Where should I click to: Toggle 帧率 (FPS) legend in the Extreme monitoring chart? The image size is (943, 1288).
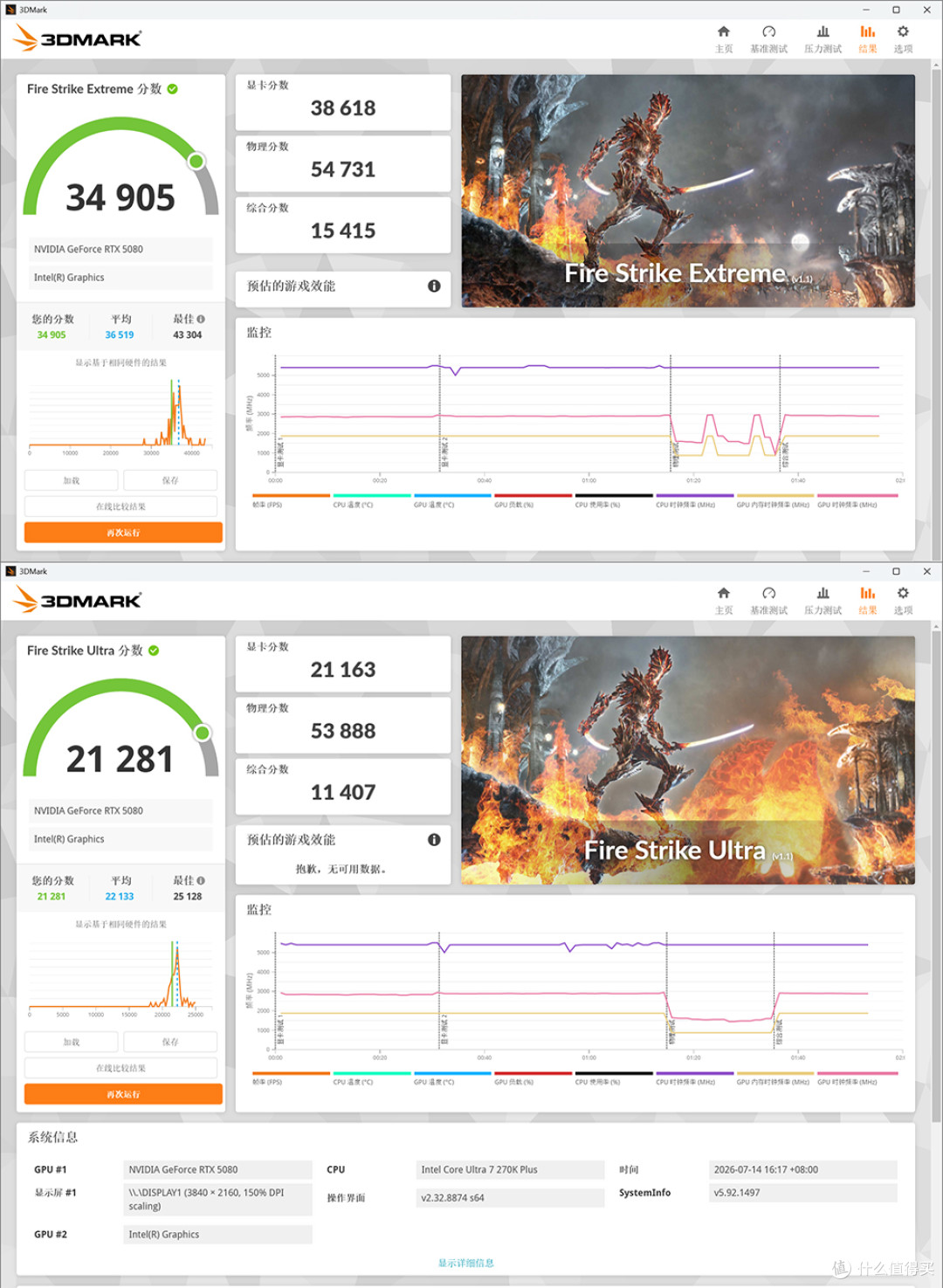click(x=291, y=500)
